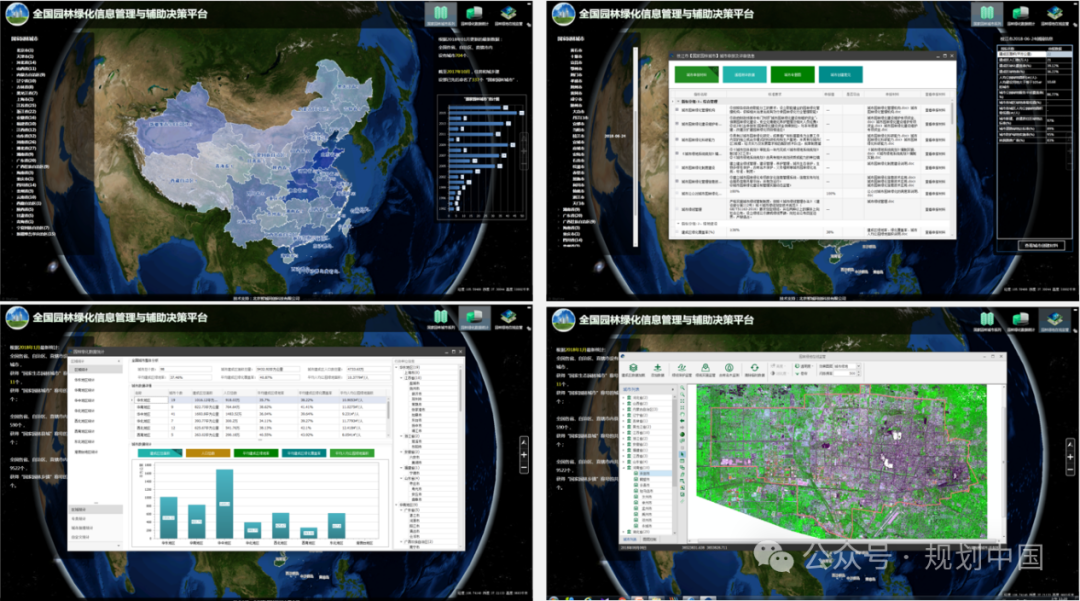Click the minus zoom button on the statistics screen

click(x=524, y=467)
